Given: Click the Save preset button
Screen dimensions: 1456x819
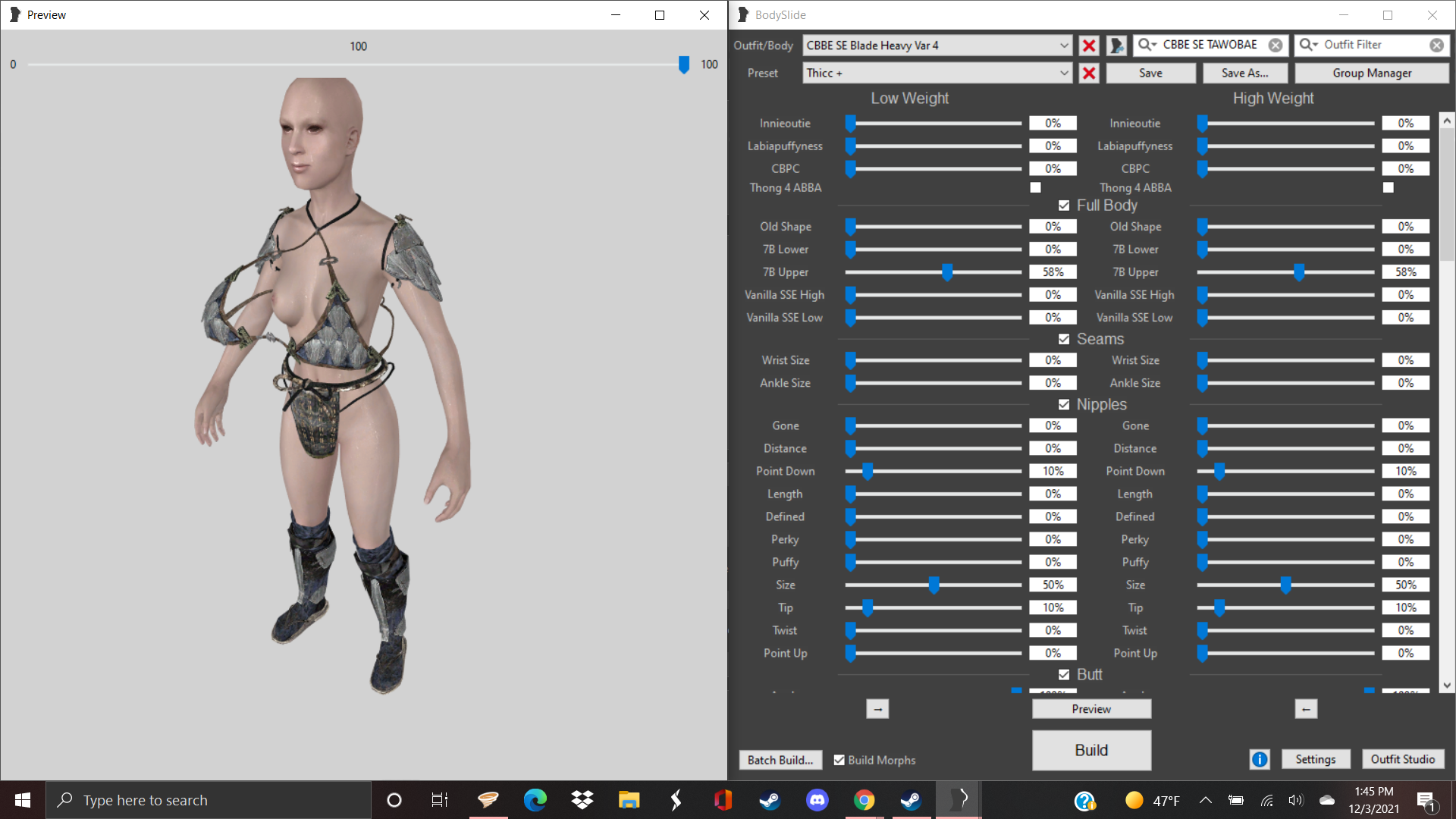Looking at the screenshot, I should tap(1150, 73).
